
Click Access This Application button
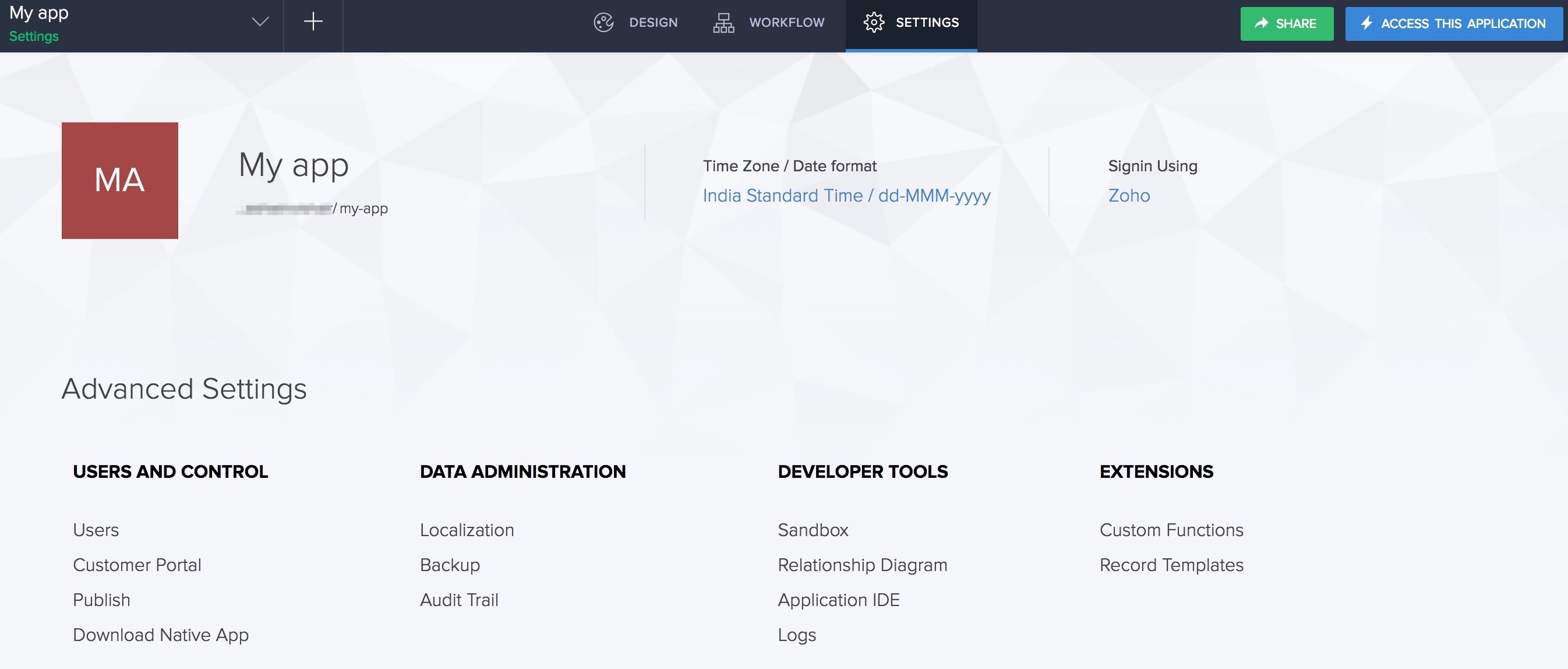click(1454, 24)
